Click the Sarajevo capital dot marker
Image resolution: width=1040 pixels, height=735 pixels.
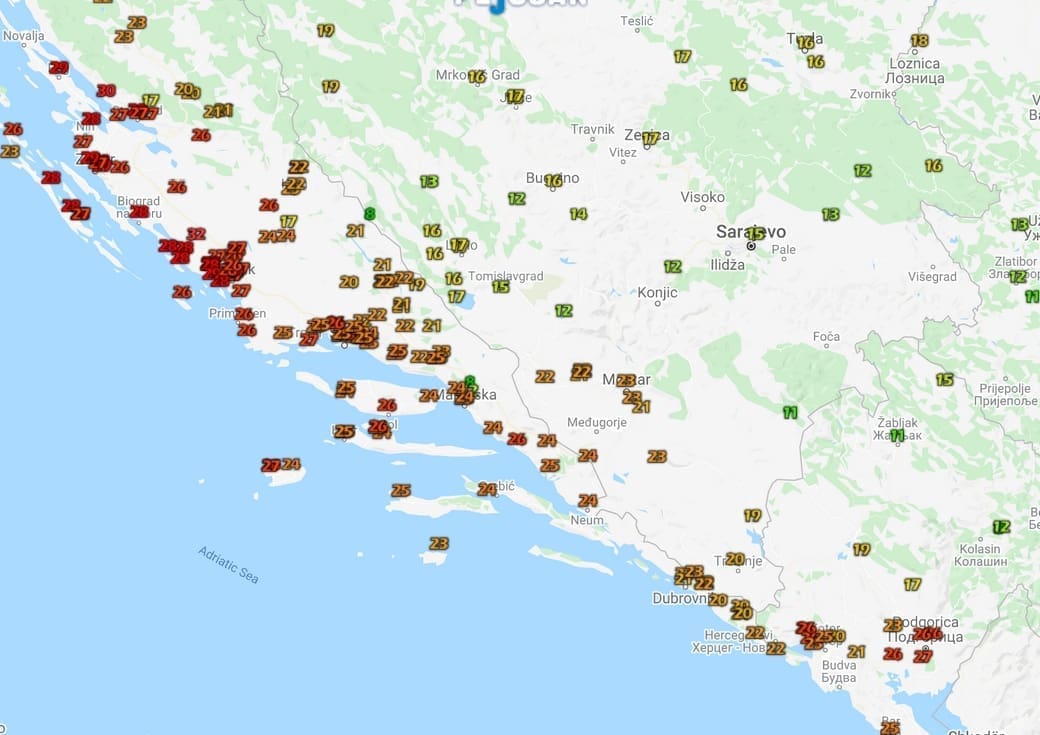click(750, 245)
